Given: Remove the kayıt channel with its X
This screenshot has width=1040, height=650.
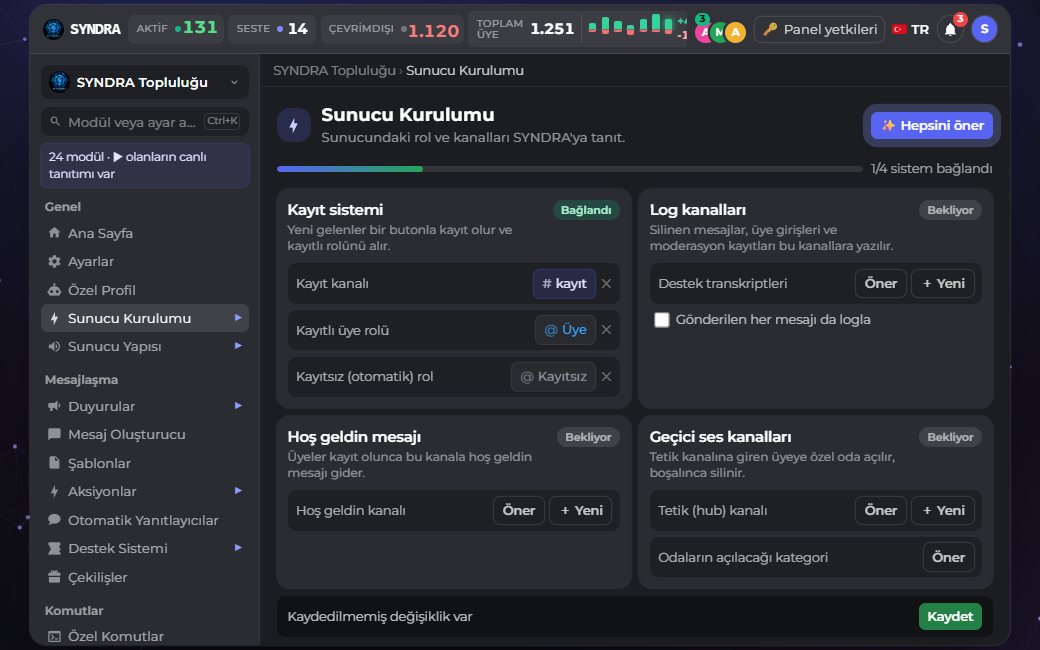Looking at the screenshot, I should 606,283.
